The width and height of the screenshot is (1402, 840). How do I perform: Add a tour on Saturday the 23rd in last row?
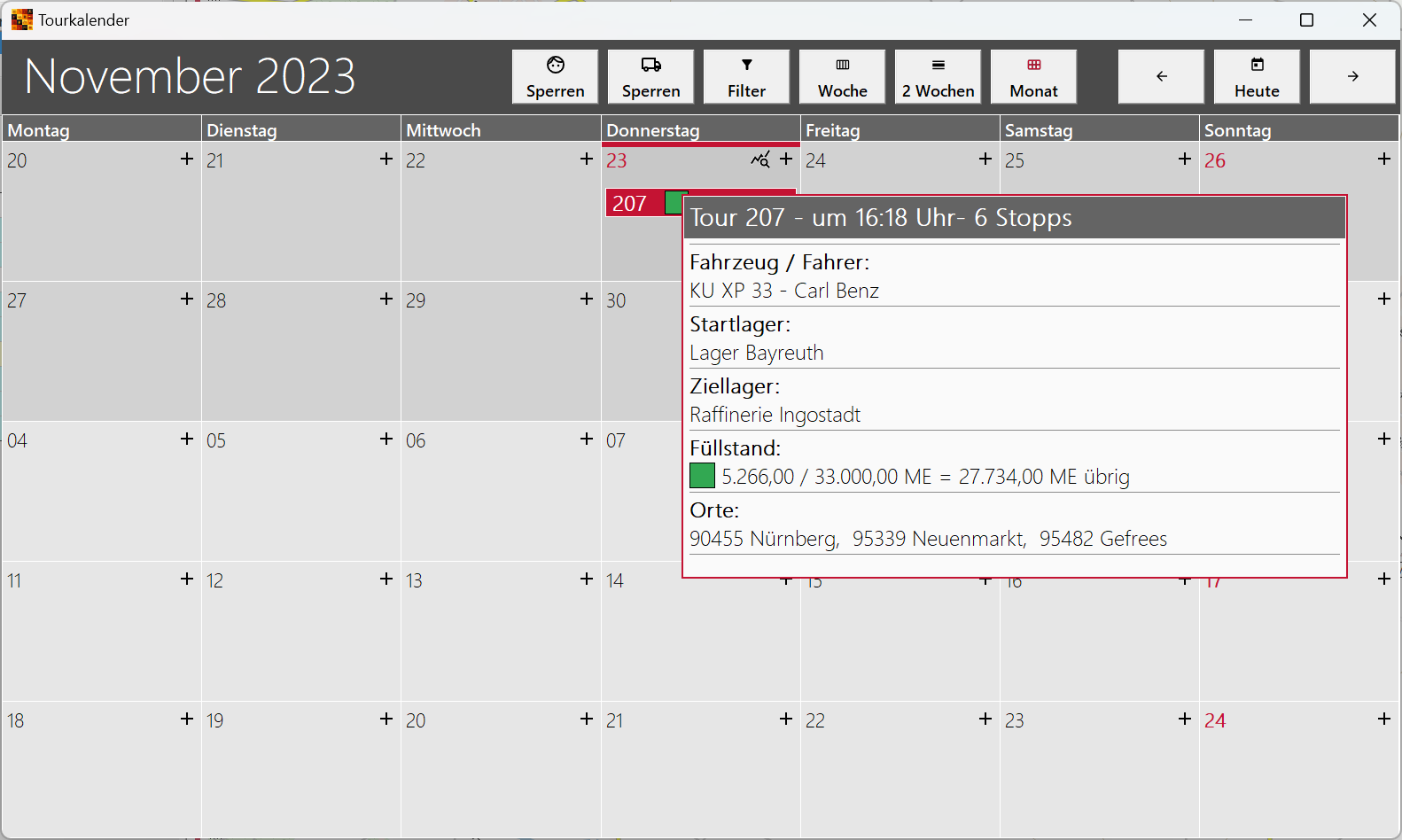1185,719
